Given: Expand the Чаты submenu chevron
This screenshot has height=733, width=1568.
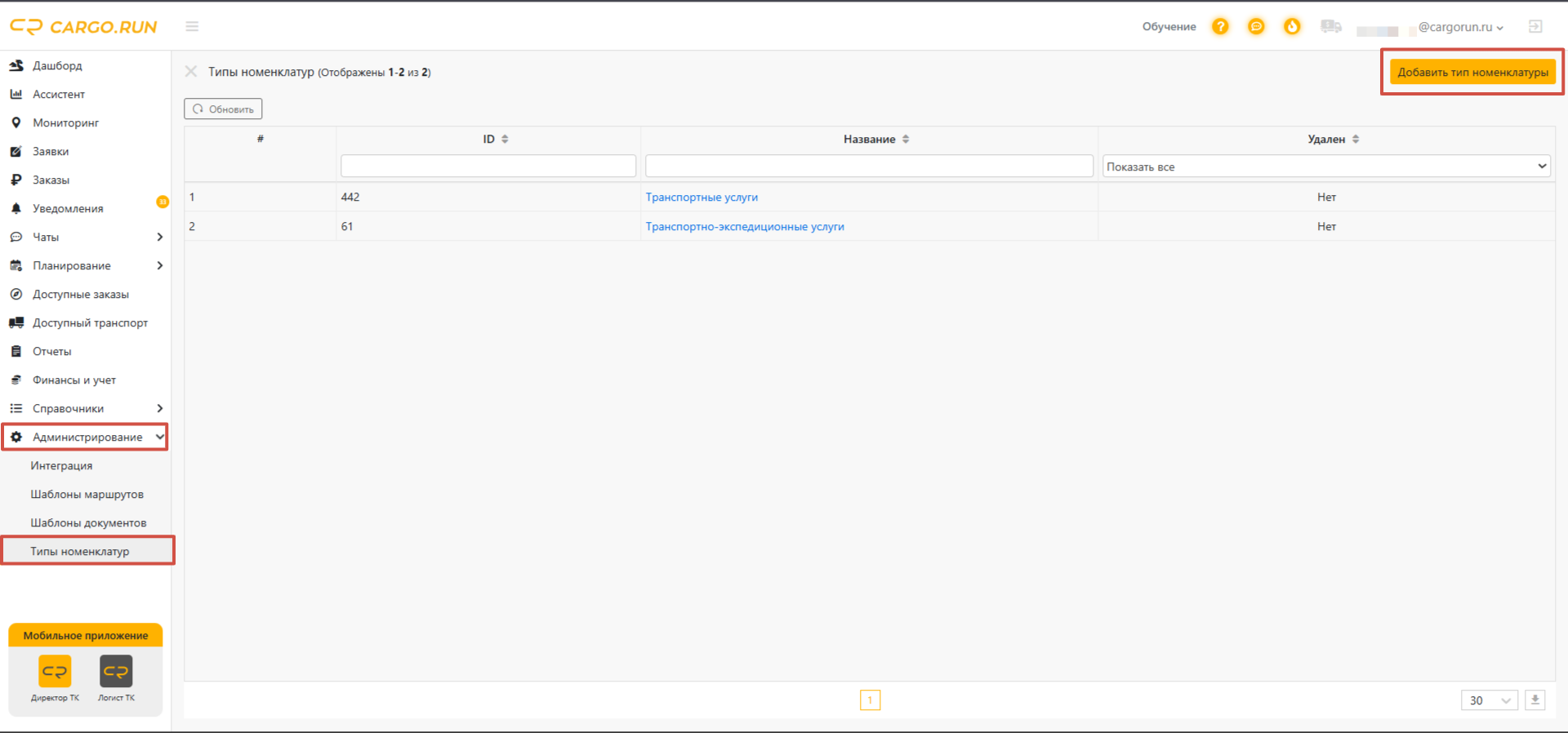Looking at the screenshot, I should pyautogui.click(x=159, y=237).
